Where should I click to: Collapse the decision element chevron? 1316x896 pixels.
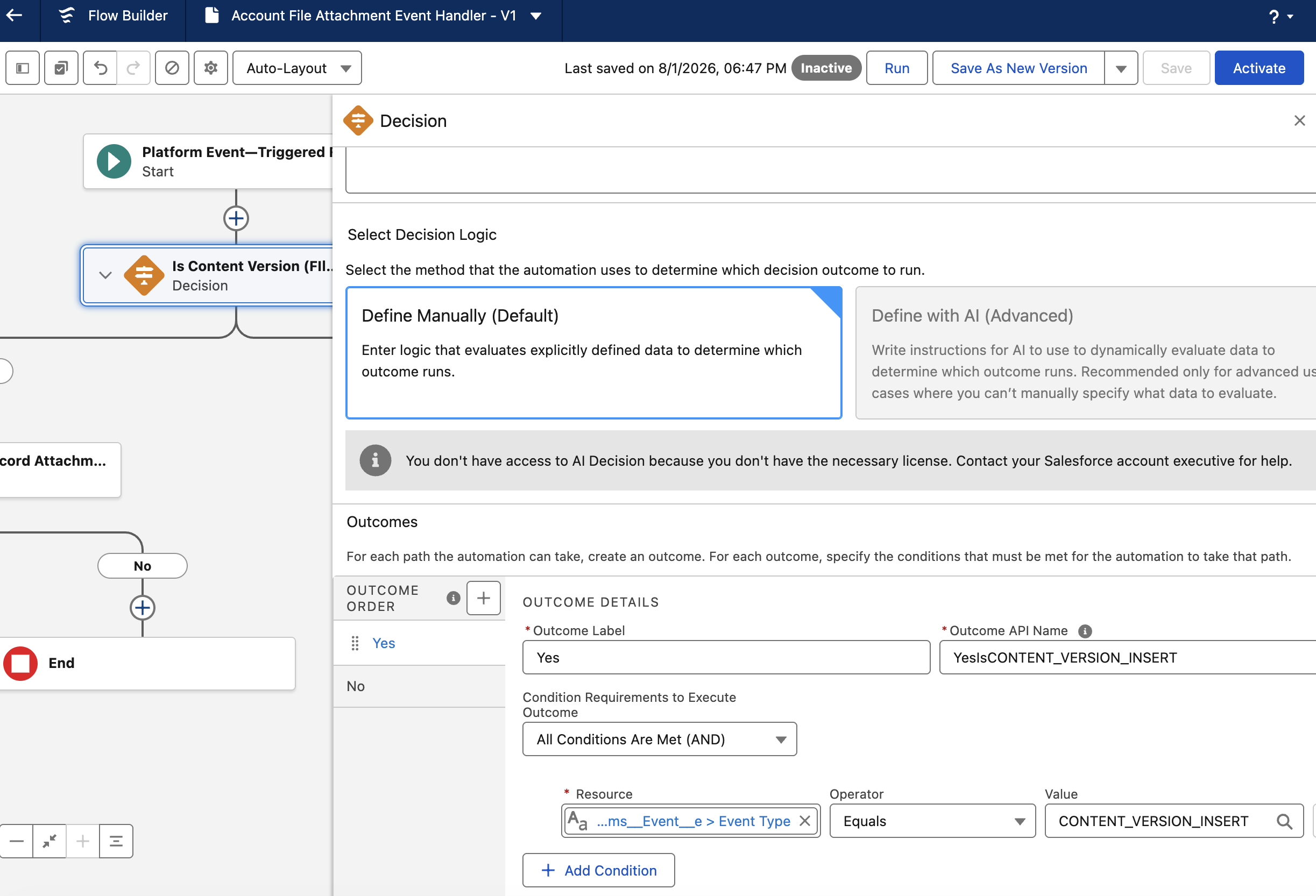pos(105,276)
